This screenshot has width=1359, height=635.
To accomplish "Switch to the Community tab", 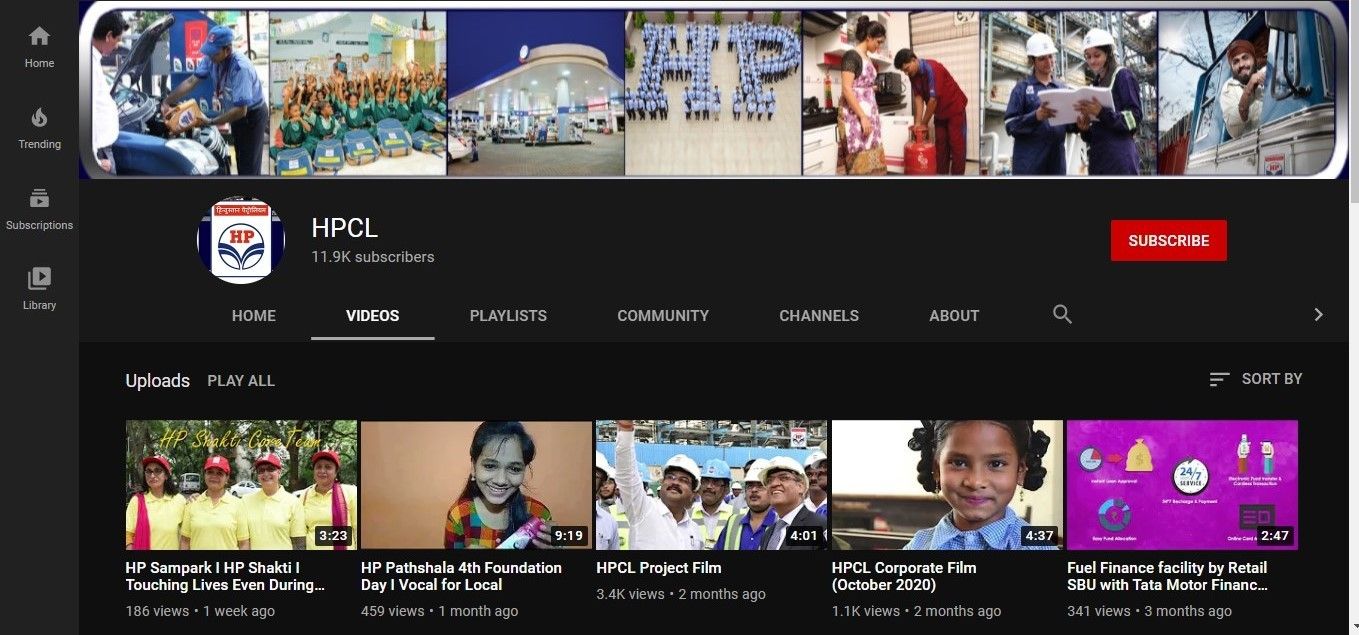I will click(x=663, y=315).
